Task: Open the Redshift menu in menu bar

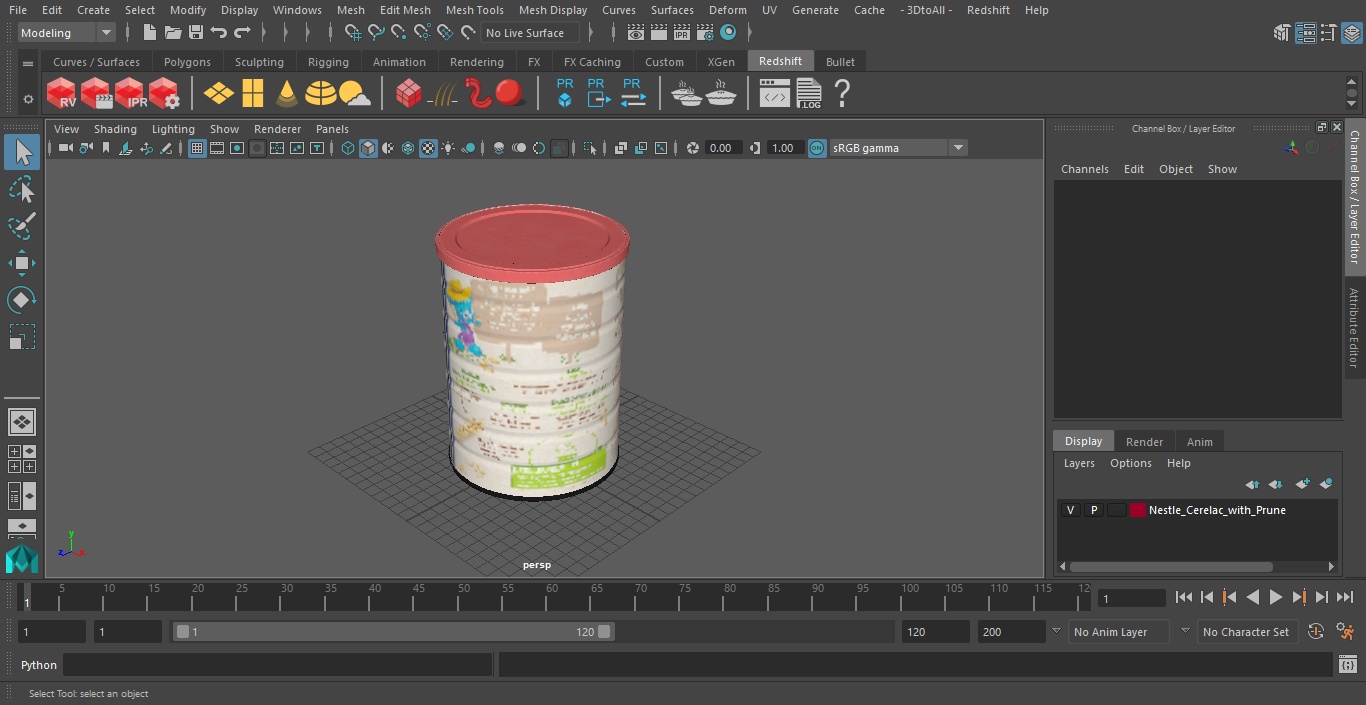Action: click(x=988, y=10)
